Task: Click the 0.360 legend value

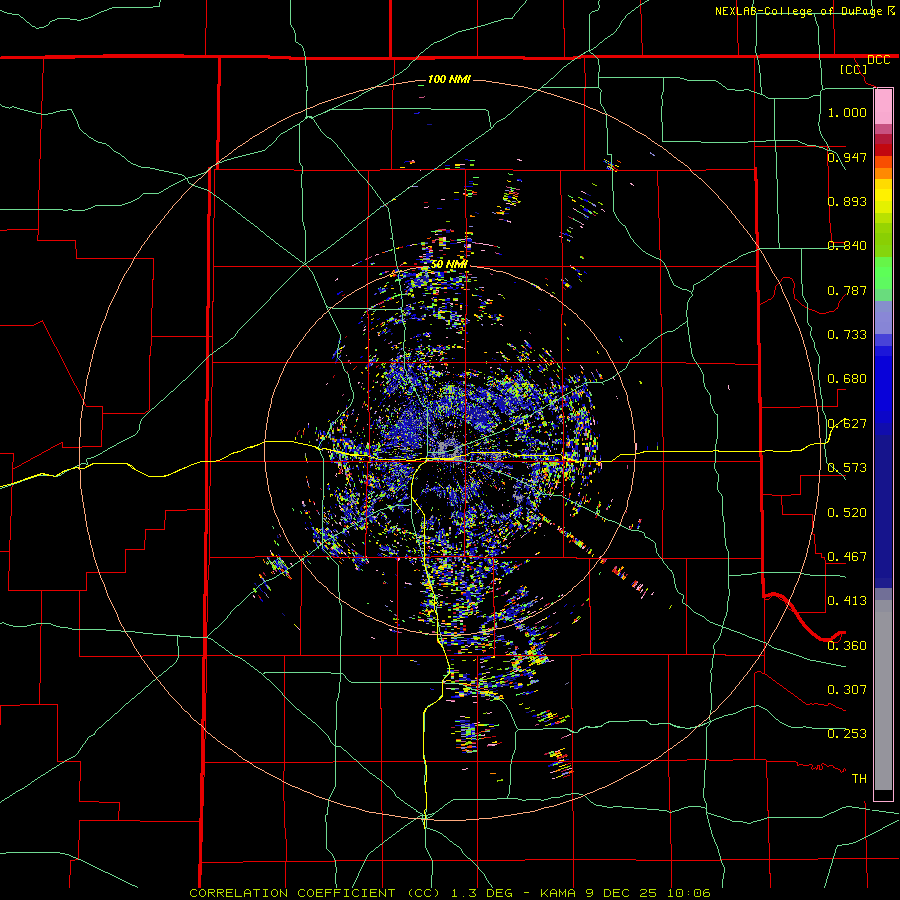Action: tap(847, 645)
